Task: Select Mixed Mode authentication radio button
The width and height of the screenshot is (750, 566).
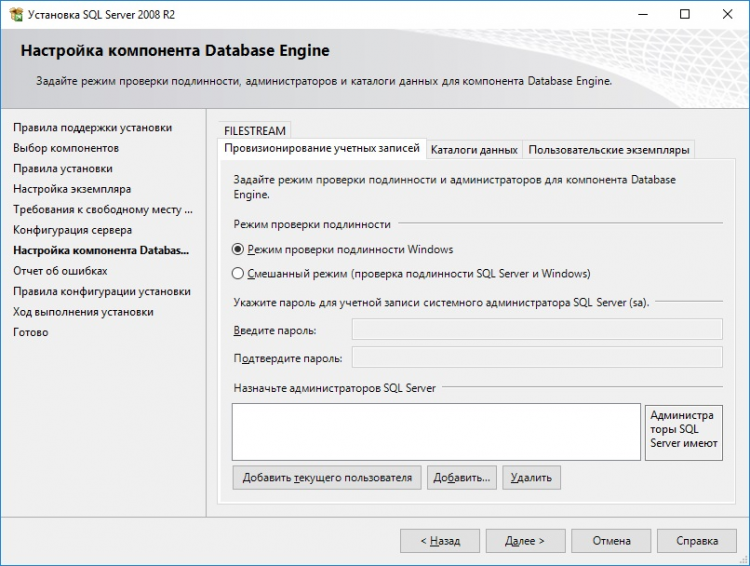Action: tap(238, 273)
